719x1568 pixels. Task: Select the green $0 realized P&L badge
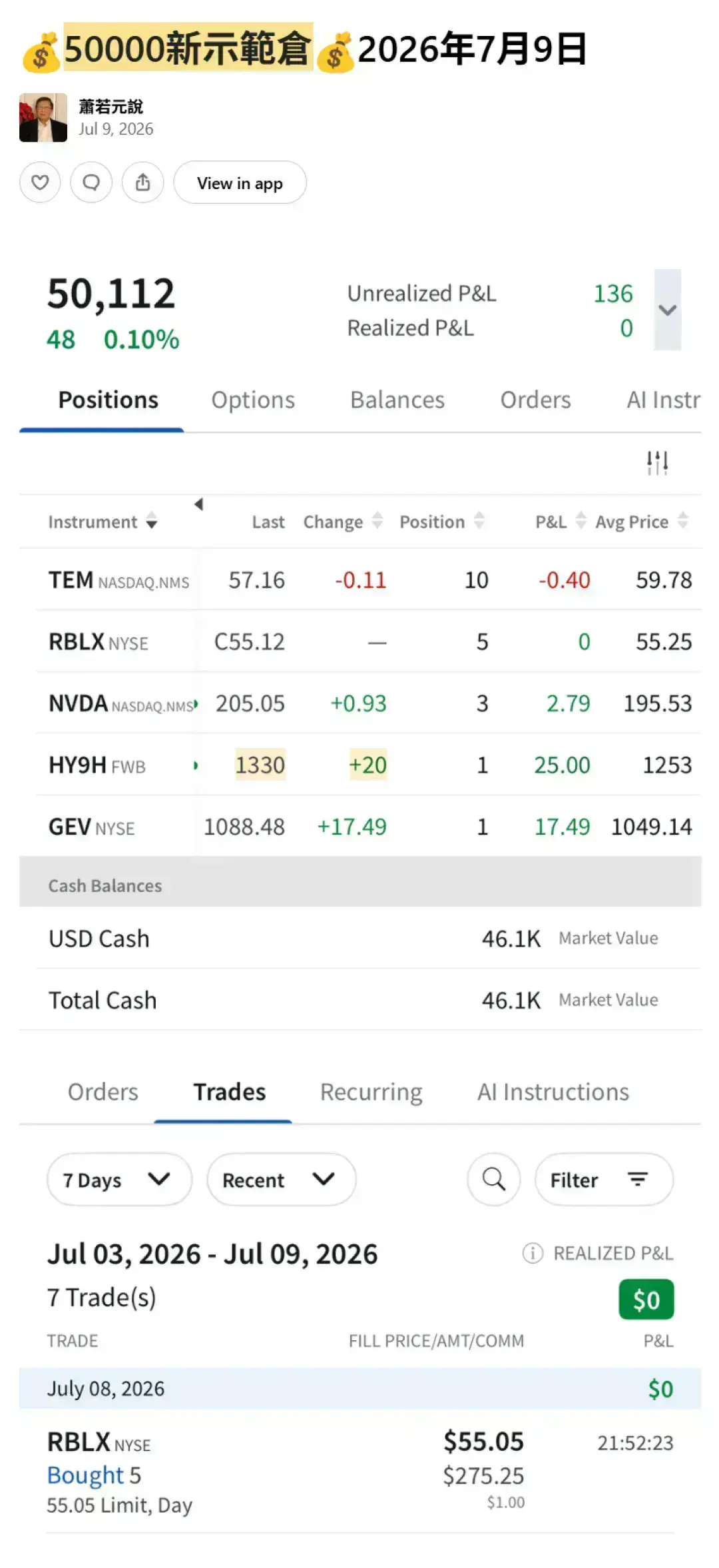[646, 1300]
